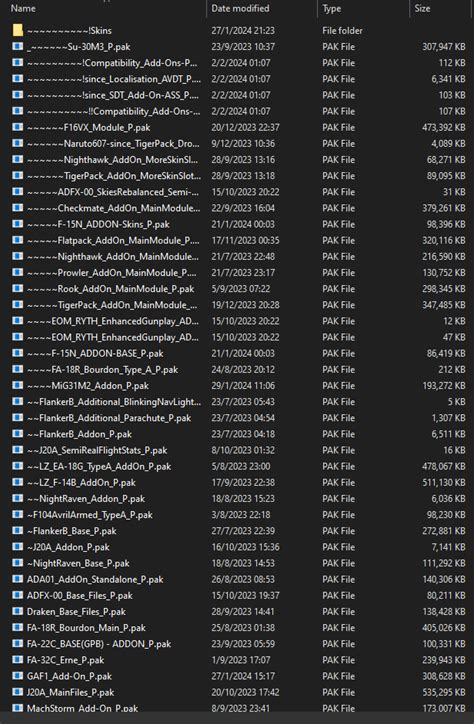This screenshot has height=724, width=474.
Task: Click date 29/1/2024 11:06
Action: click(243, 386)
